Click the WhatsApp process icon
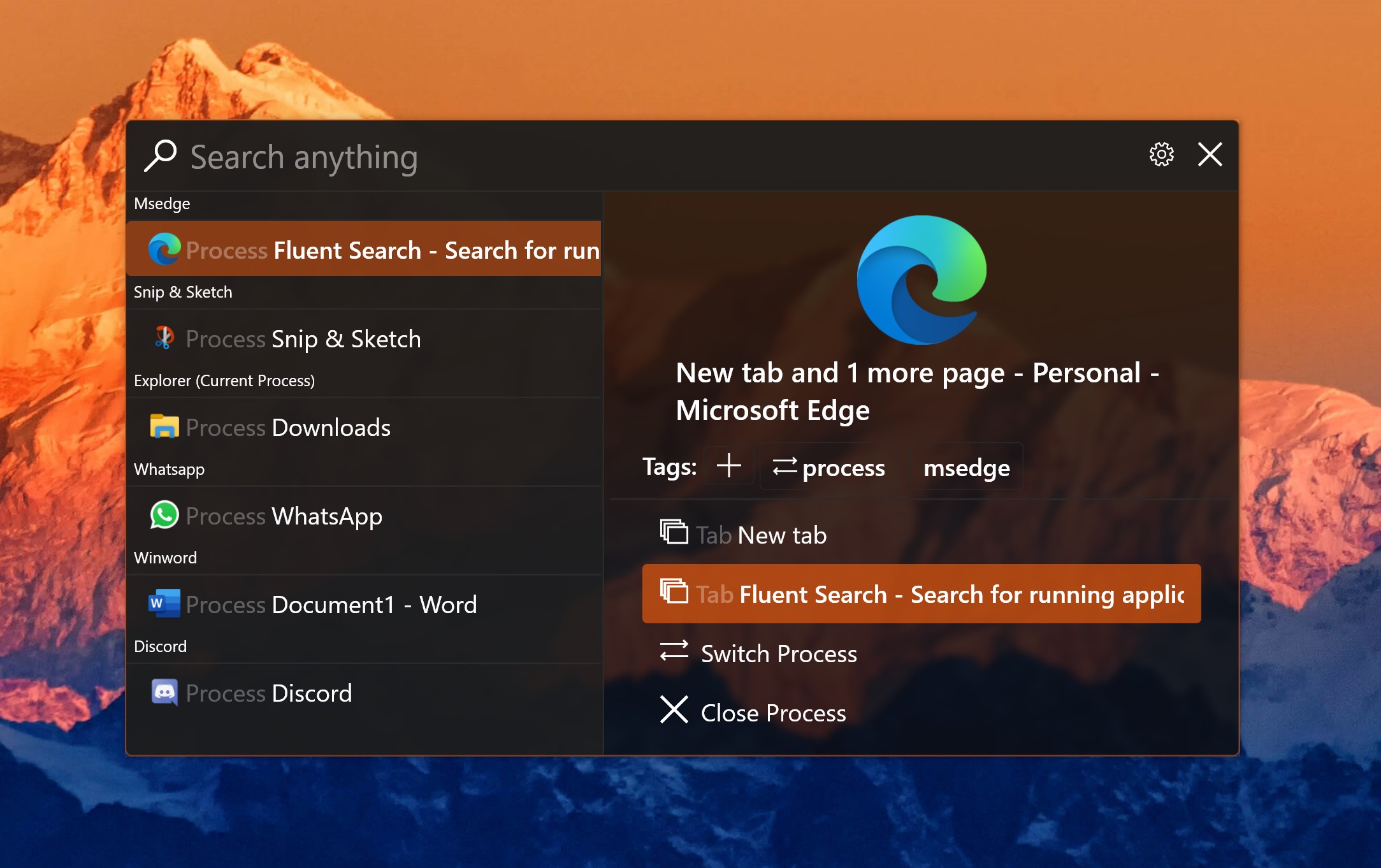Viewport: 1381px width, 868px height. [164, 516]
